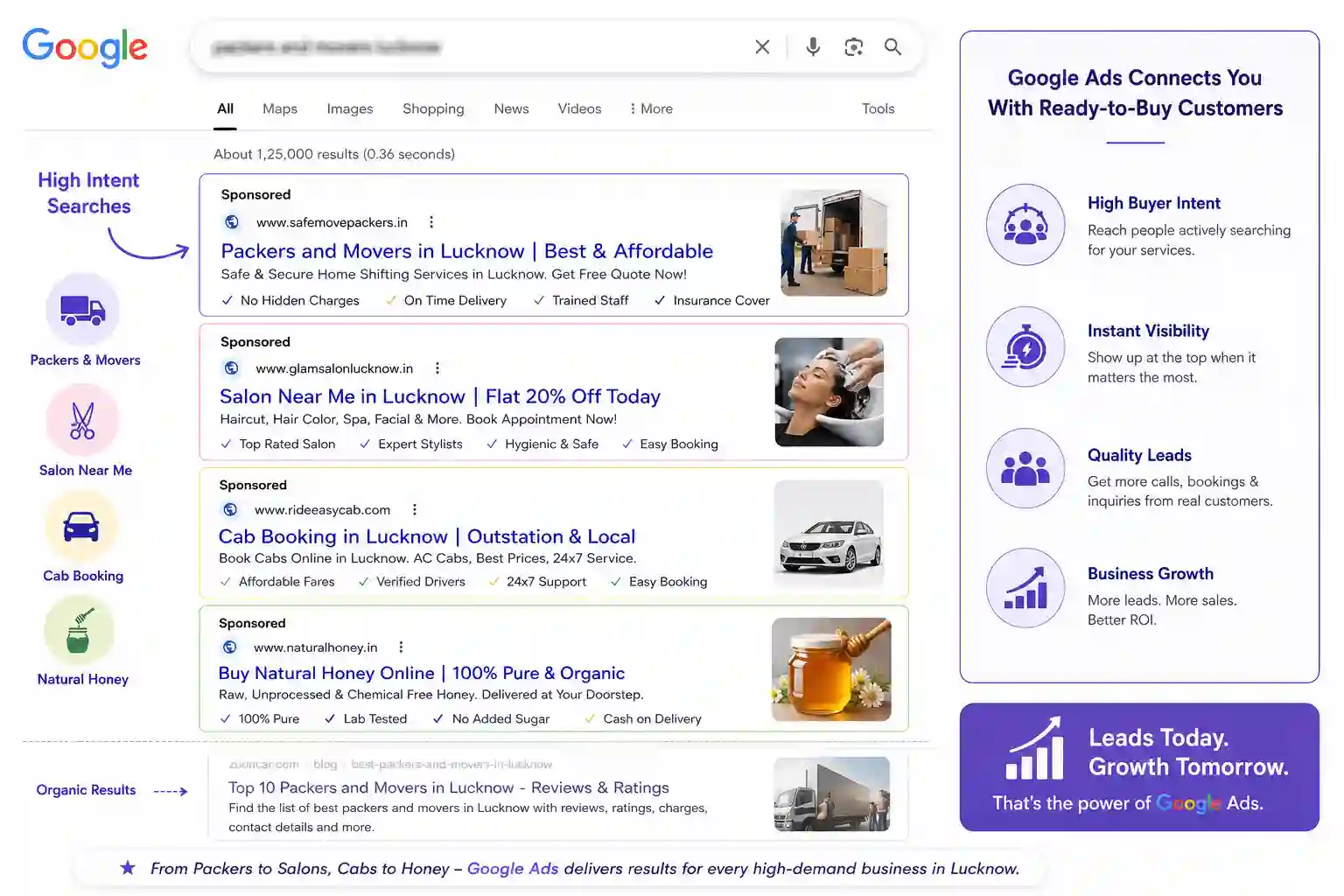The width and height of the screenshot is (1344, 896).
Task: Open three-dot menu next to naturalhoney.in
Action: point(401,647)
